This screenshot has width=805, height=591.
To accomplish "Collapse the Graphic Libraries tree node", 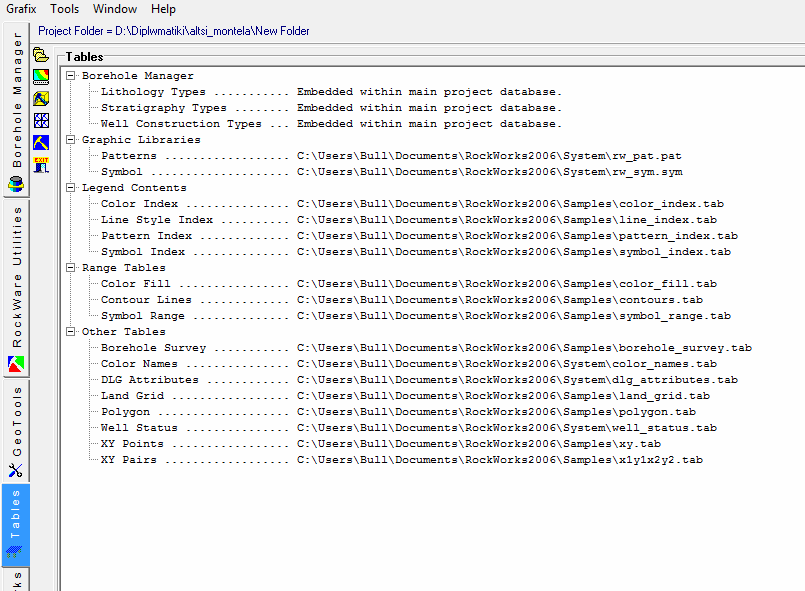I will point(70,140).
